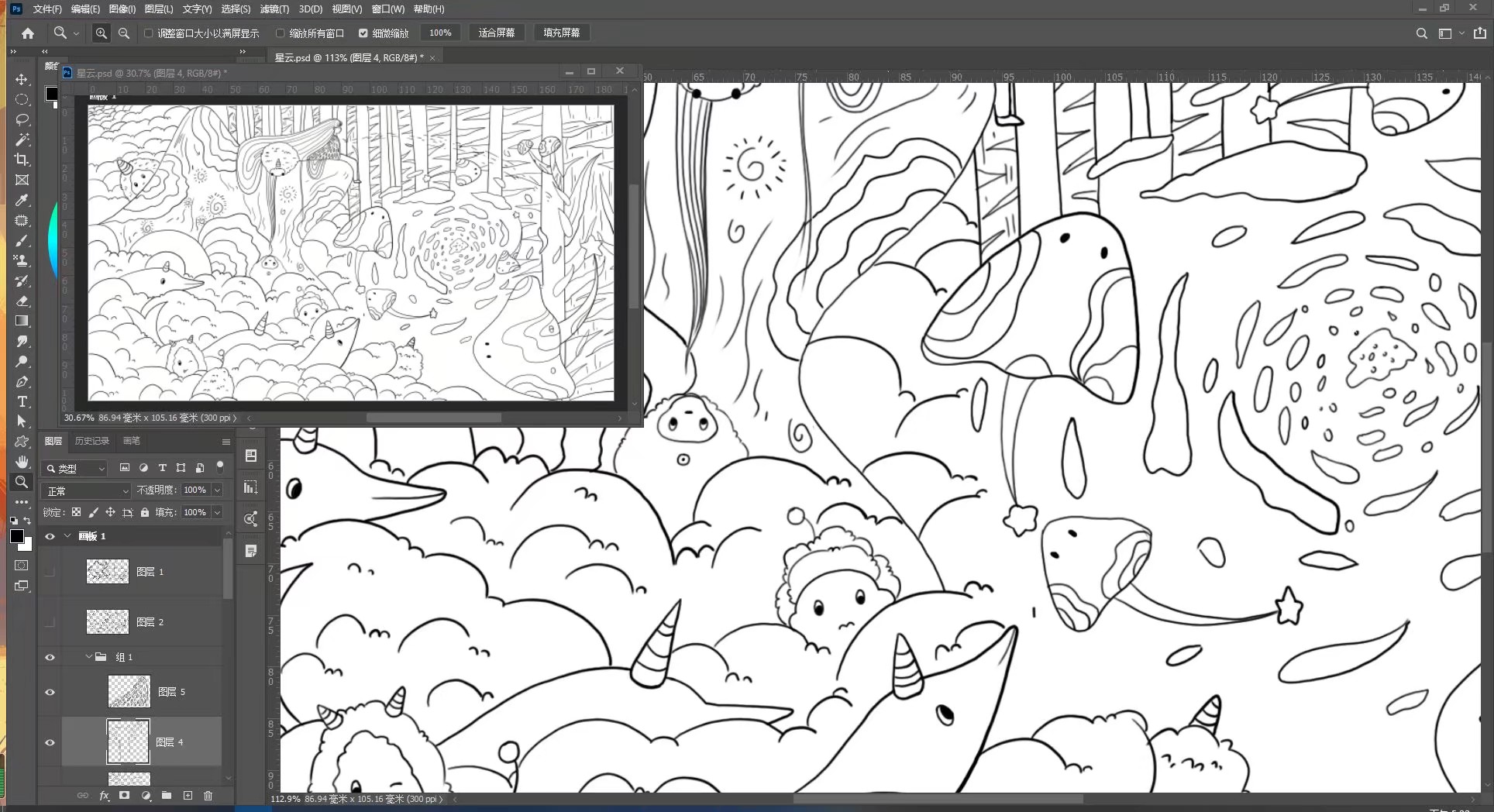The height and width of the screenshot is (812, 1494).
Task: Hide 组 1 group visibility
Action: point(50,657)
